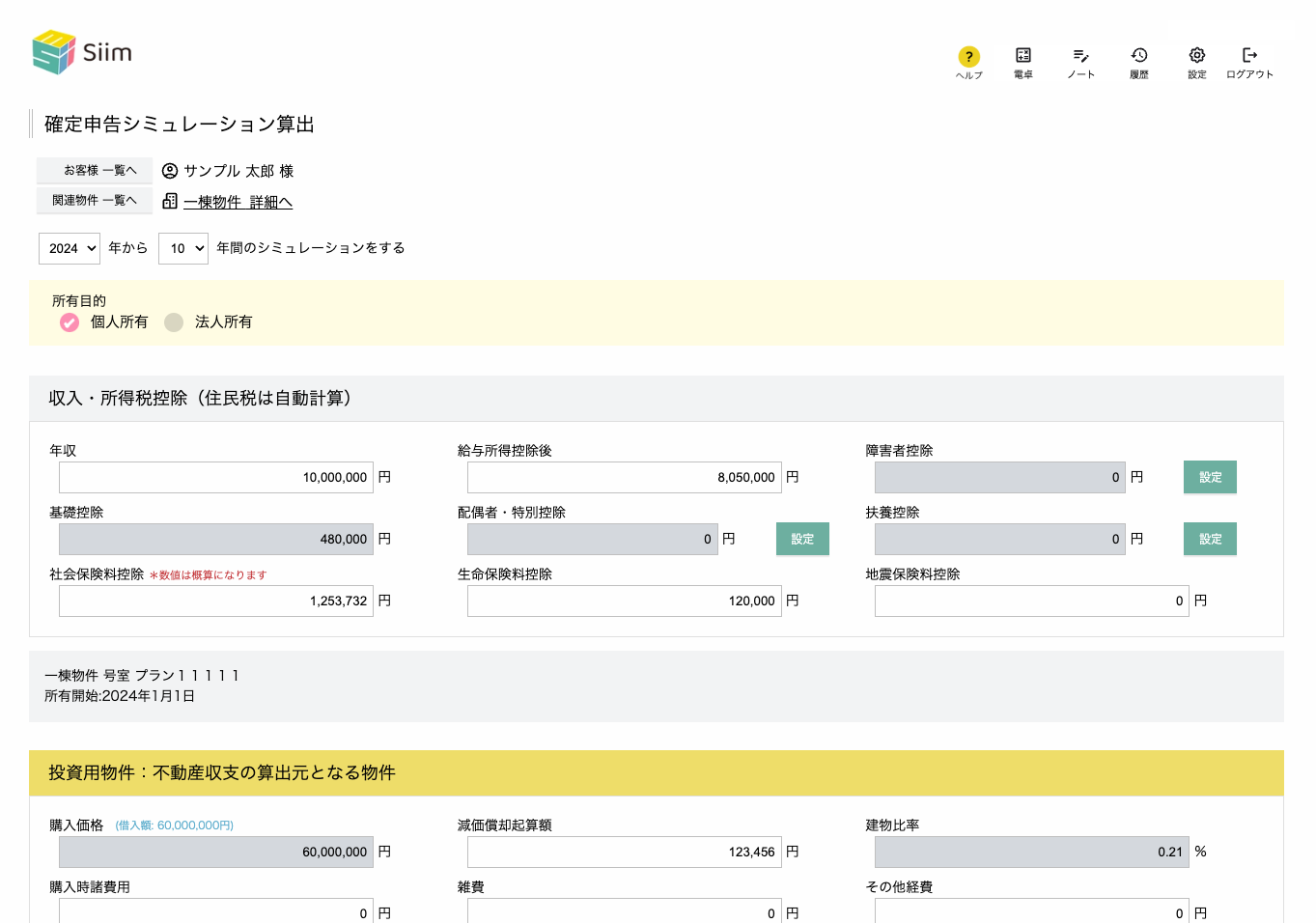The image size is (1316, 923).
Task: Open the ヘルプ help icon
Action: coord(968,58)
